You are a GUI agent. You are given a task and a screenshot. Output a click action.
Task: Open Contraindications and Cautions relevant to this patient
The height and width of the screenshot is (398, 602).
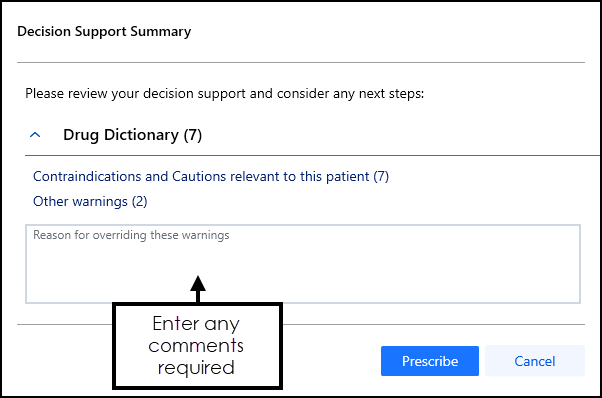[x=211, y=176]
